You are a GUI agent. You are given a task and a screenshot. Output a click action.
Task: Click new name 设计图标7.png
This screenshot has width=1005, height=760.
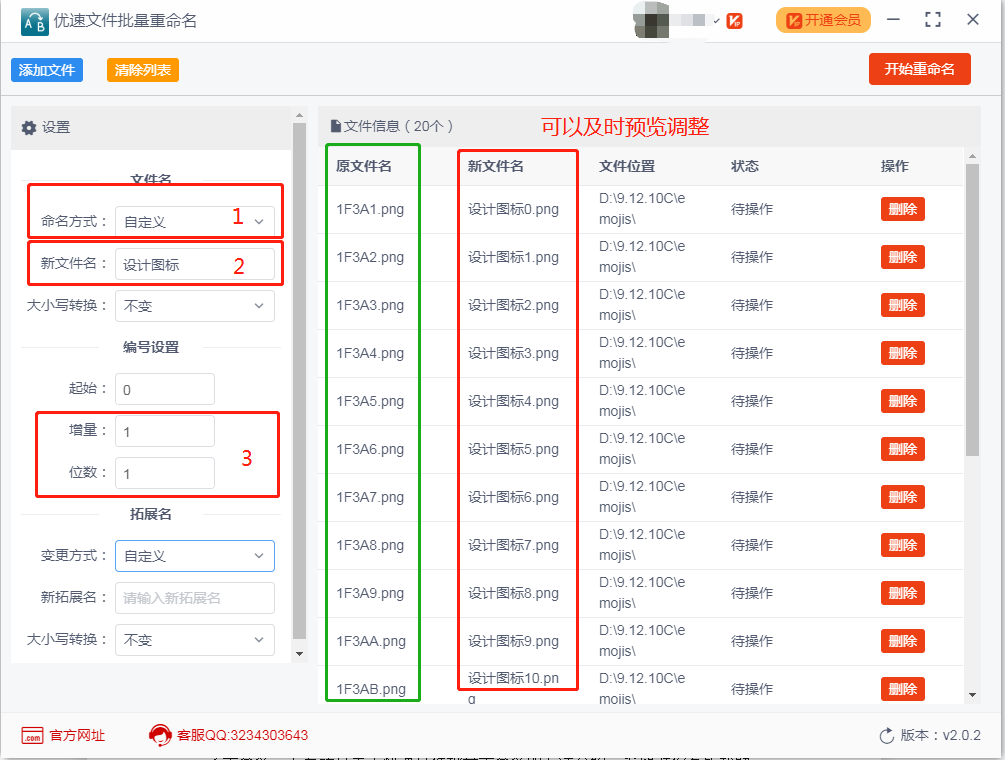coord(513,545)
